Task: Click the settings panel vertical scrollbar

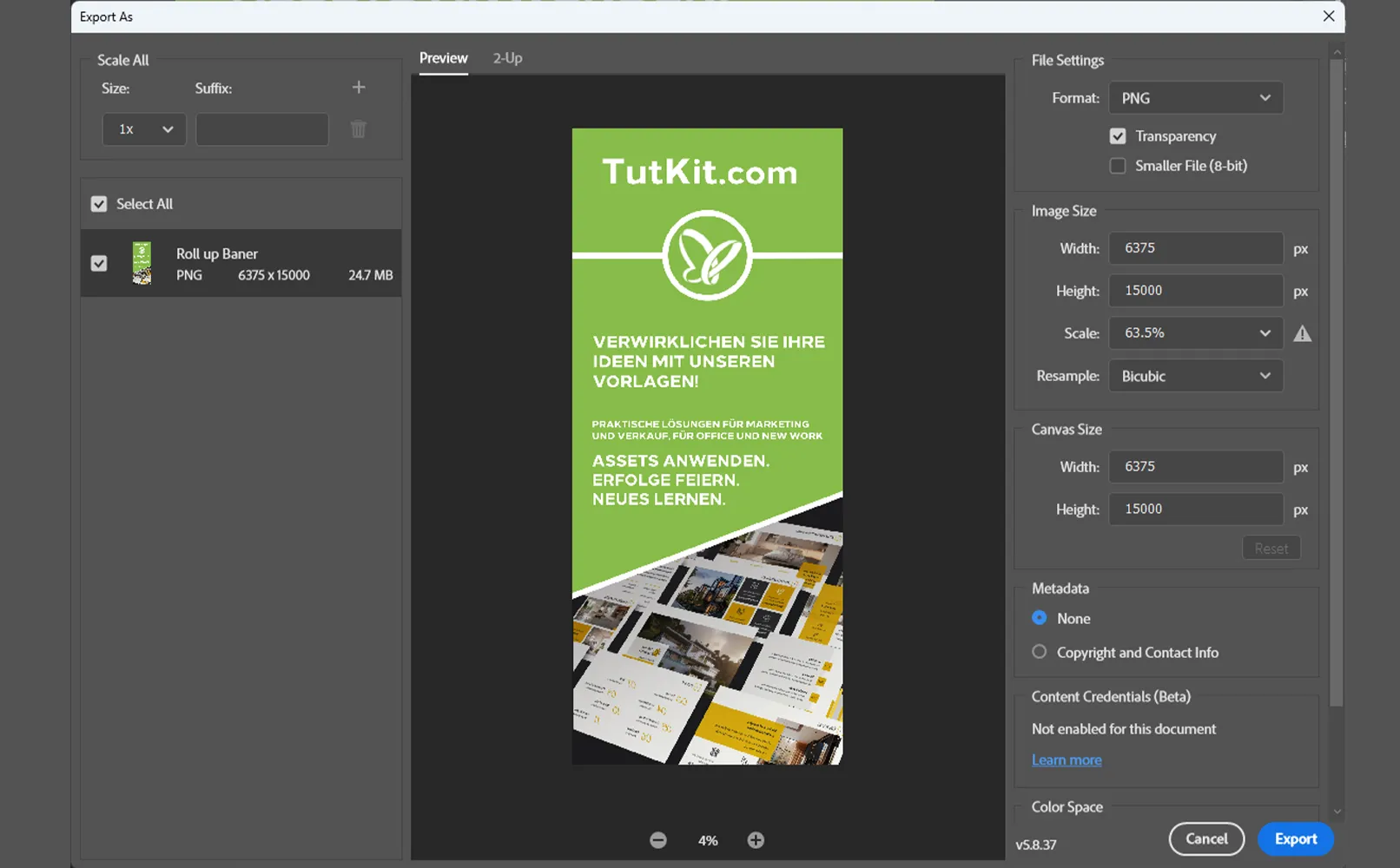Action: (1337, 382)
